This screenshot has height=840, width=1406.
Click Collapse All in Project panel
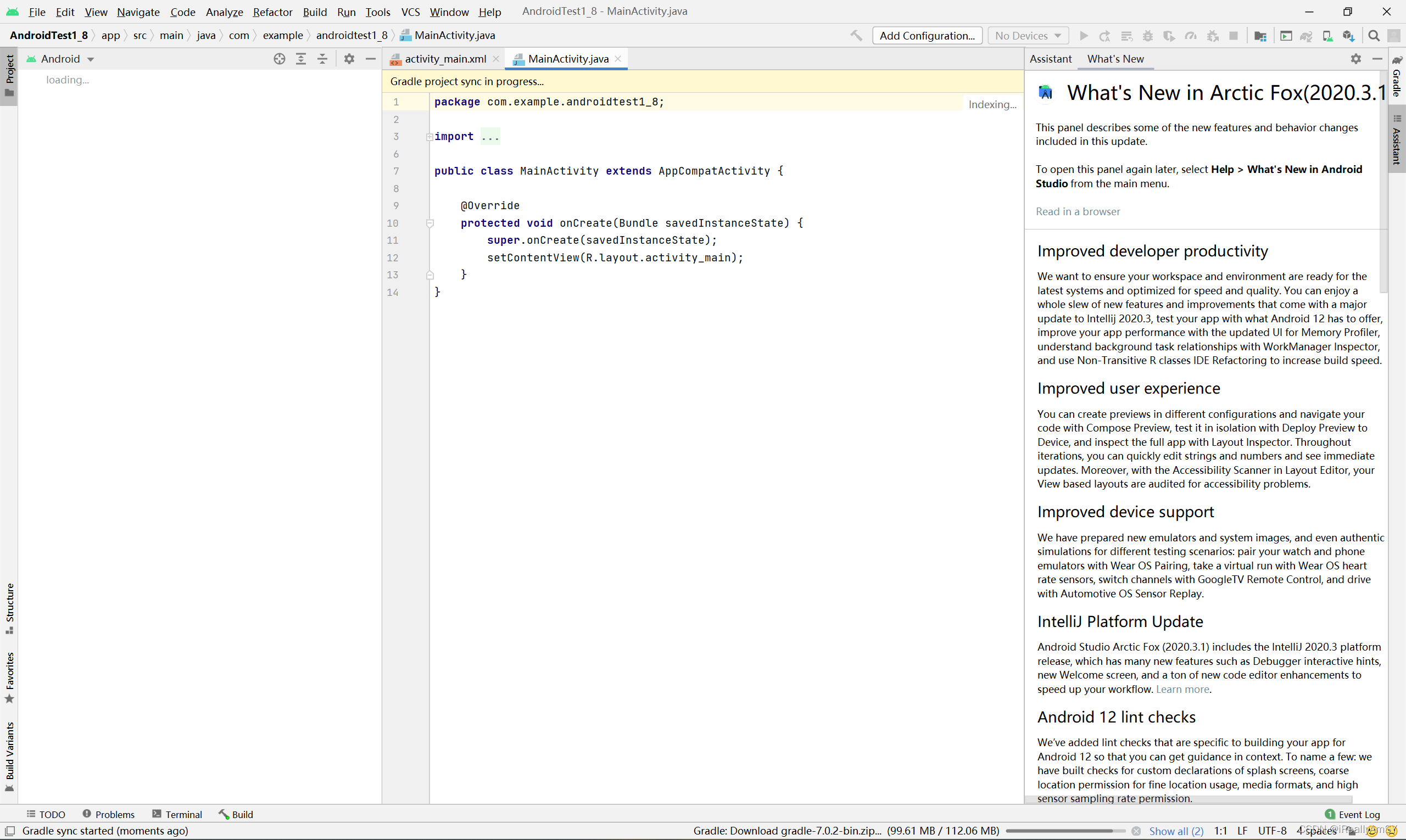click(x=322, y=59)
